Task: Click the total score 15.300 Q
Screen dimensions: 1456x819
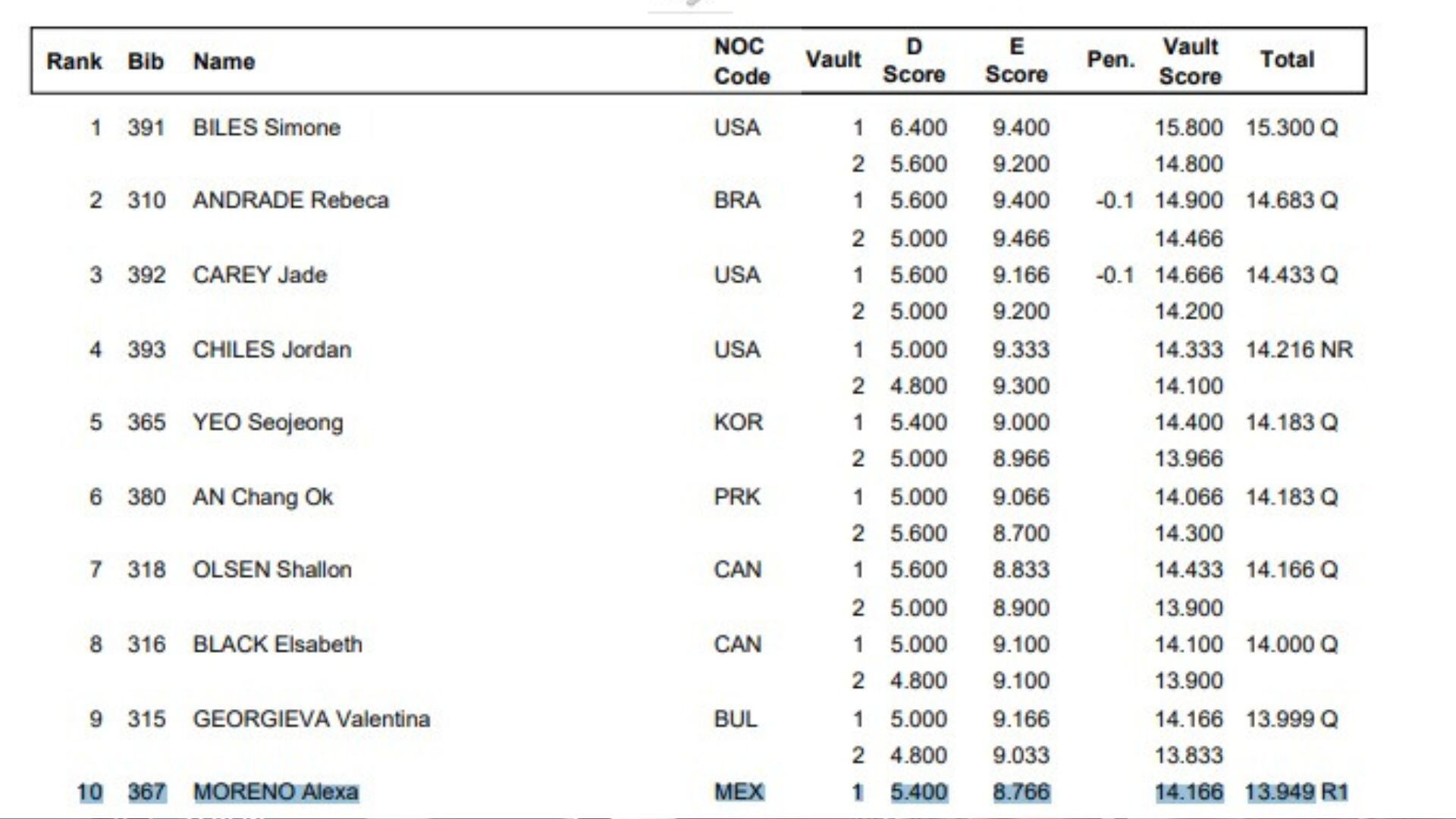Action: click(x=1291, y=127)
